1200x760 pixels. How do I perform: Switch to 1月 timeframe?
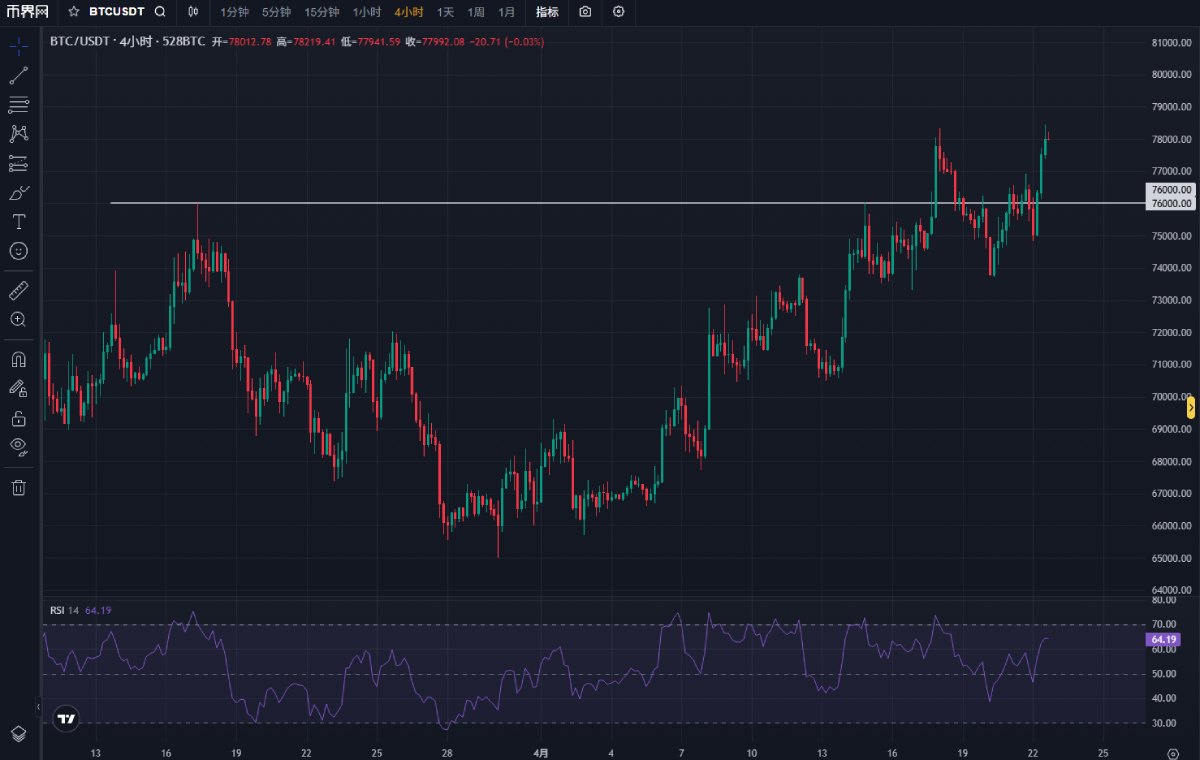point(507,12)
